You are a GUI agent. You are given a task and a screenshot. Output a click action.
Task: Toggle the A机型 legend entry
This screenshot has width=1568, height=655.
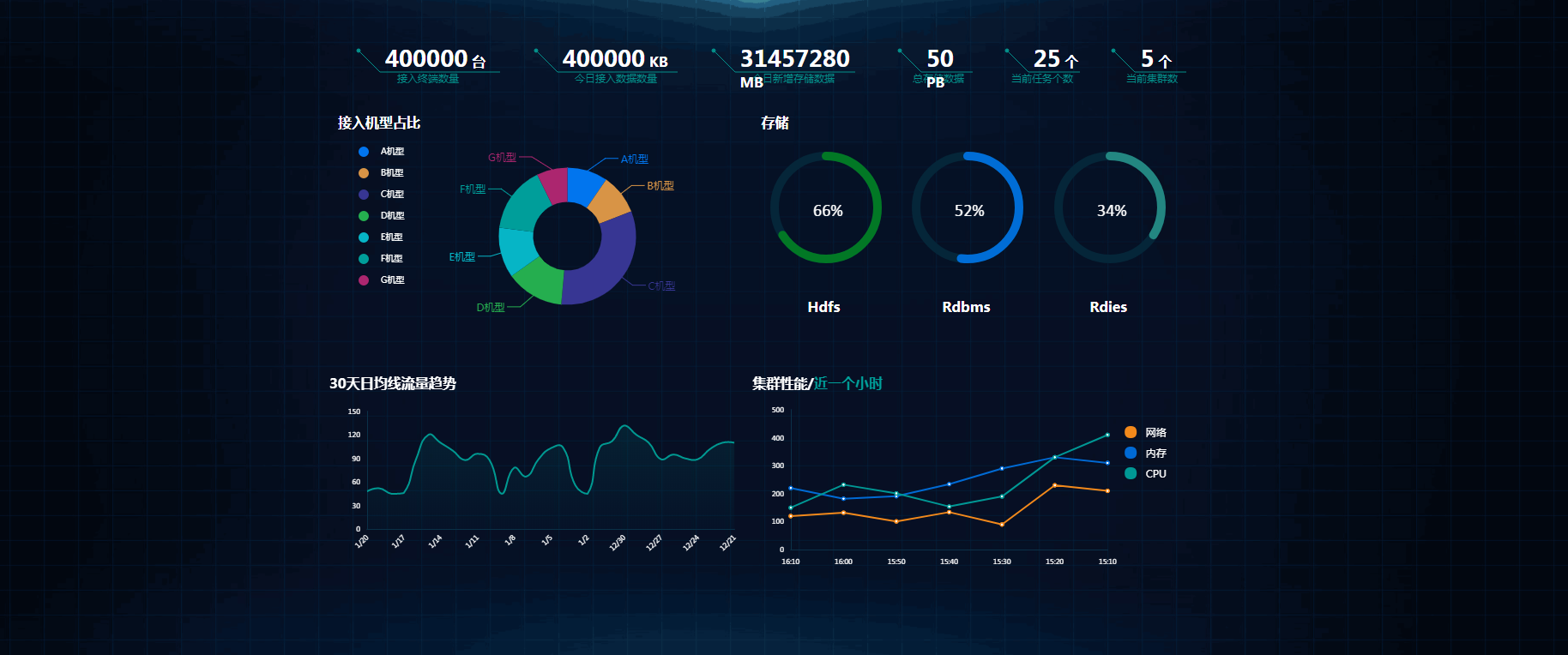point(382,152)
